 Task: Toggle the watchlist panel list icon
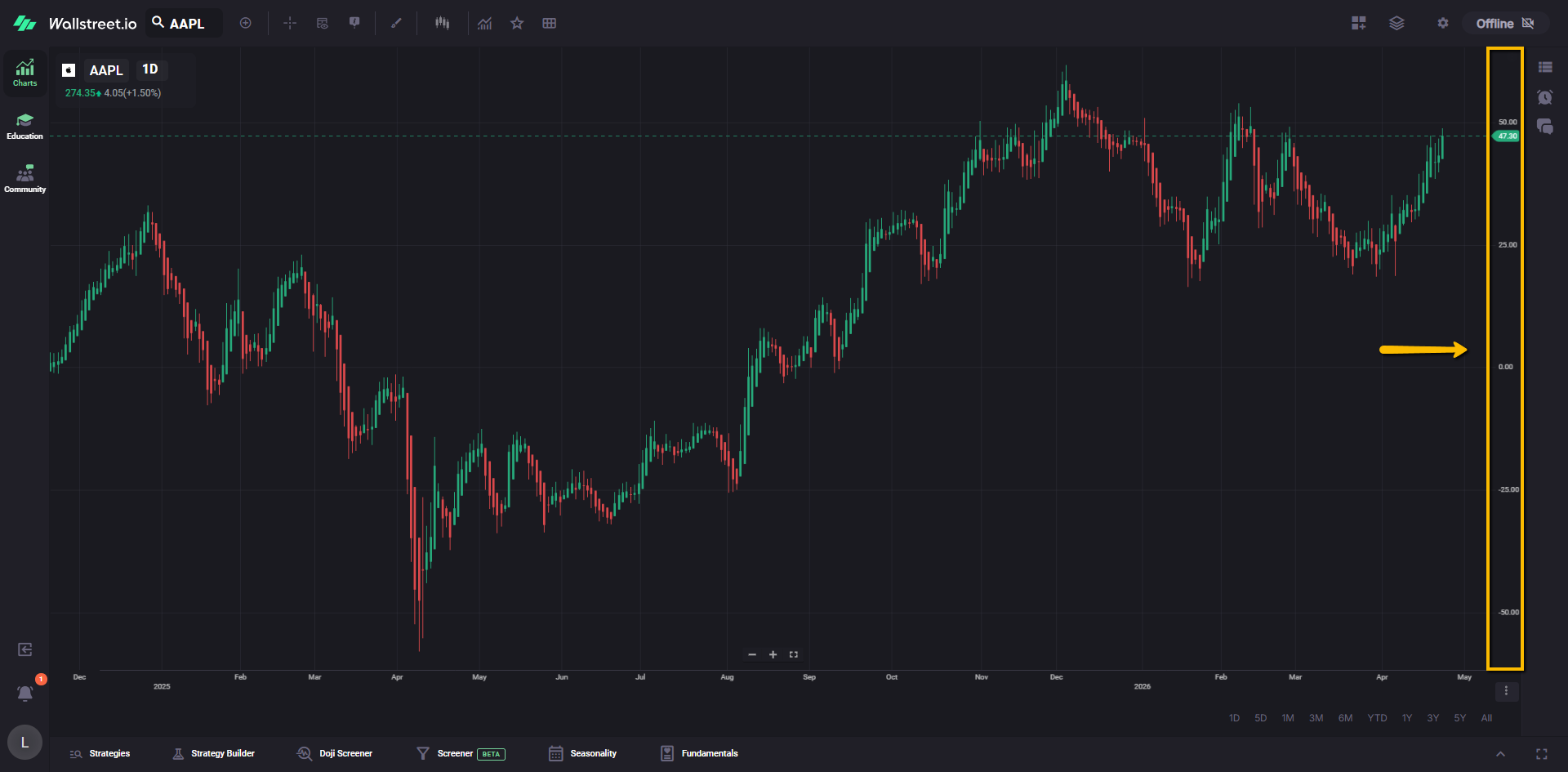[x=1544, y=68]
